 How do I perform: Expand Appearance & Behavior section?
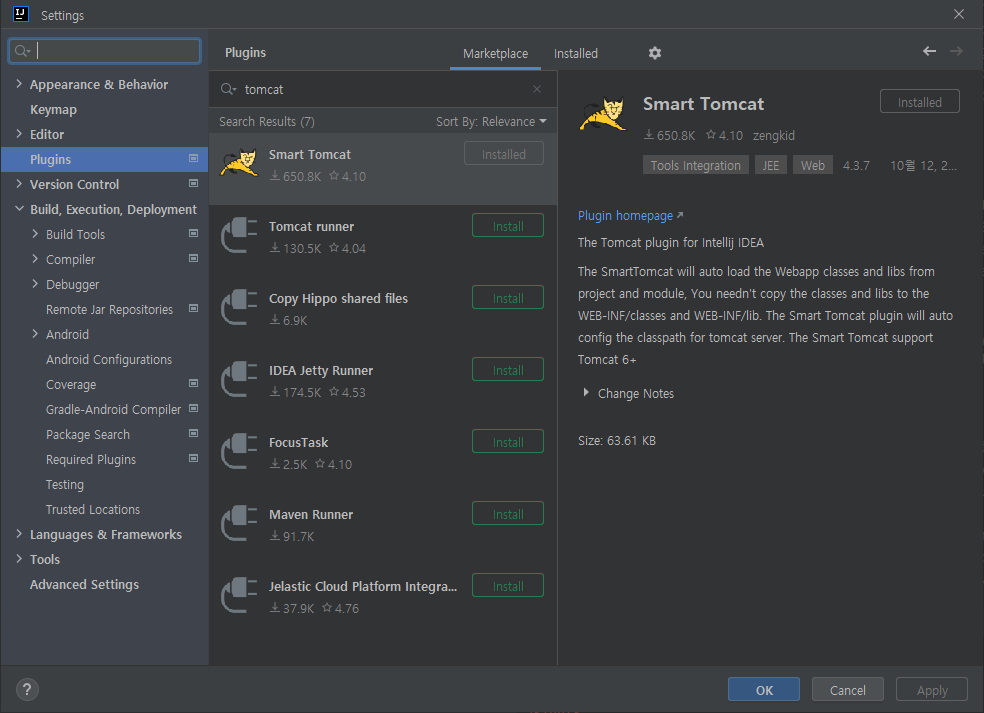[19, 83]
